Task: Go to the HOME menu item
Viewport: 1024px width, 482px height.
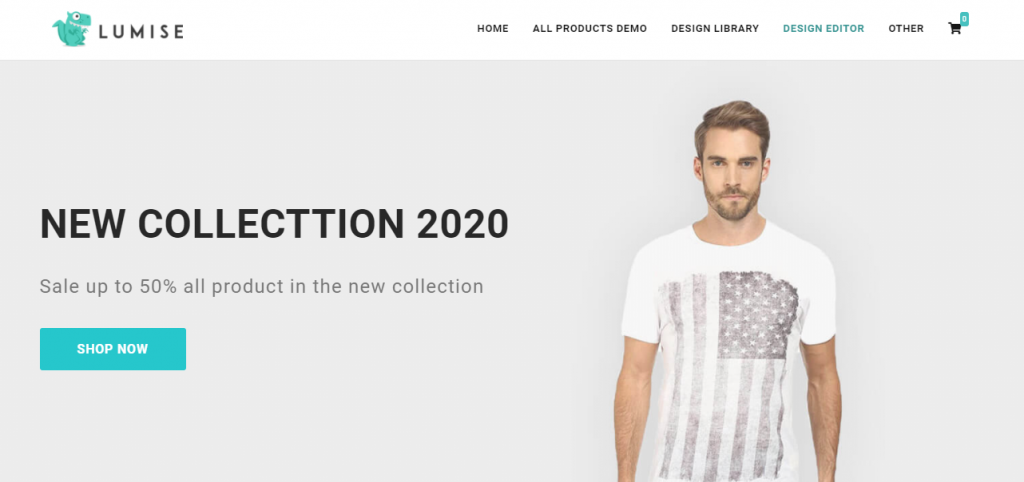Action: click(x=492, y=29)
